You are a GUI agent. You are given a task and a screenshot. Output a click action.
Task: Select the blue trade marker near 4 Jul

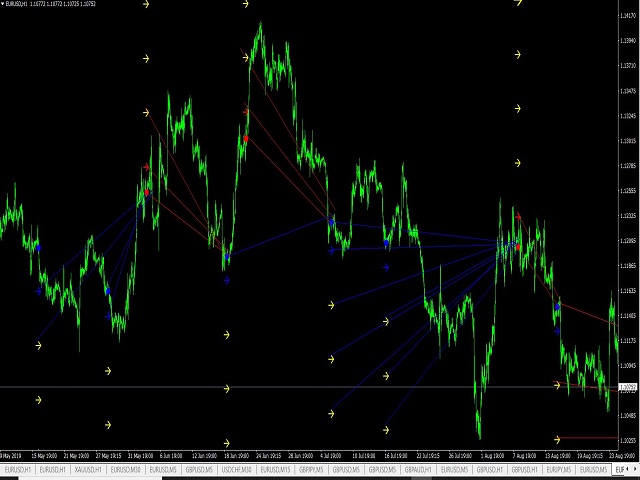pos(331,222)
